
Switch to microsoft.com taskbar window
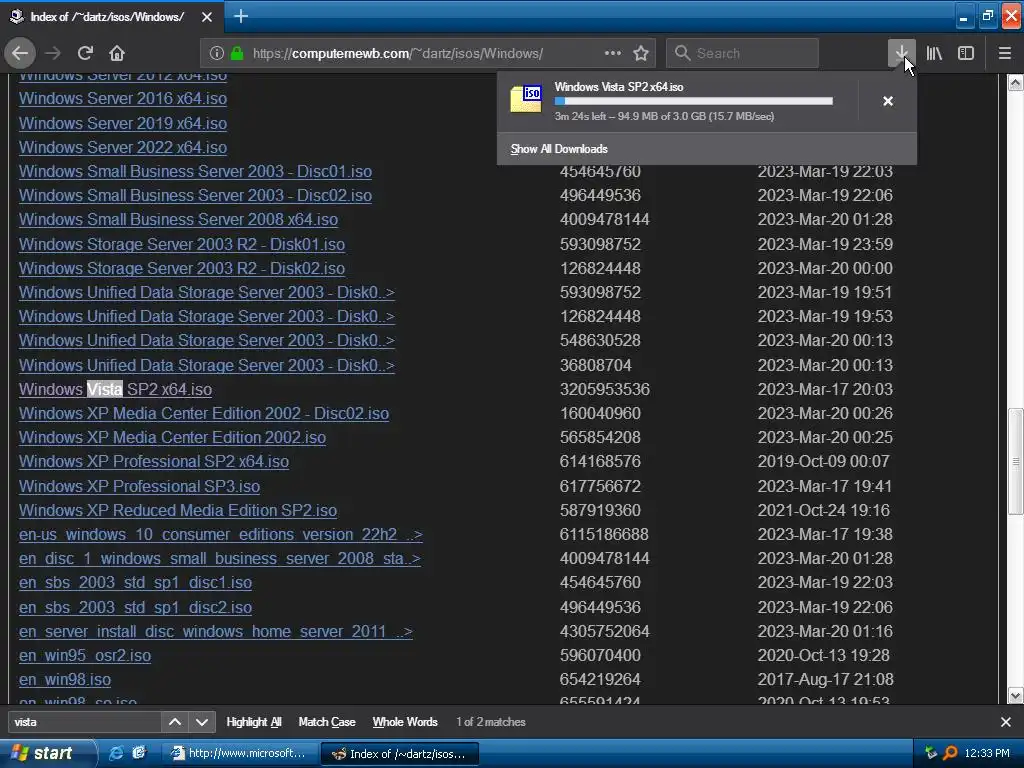coord(240,754)
